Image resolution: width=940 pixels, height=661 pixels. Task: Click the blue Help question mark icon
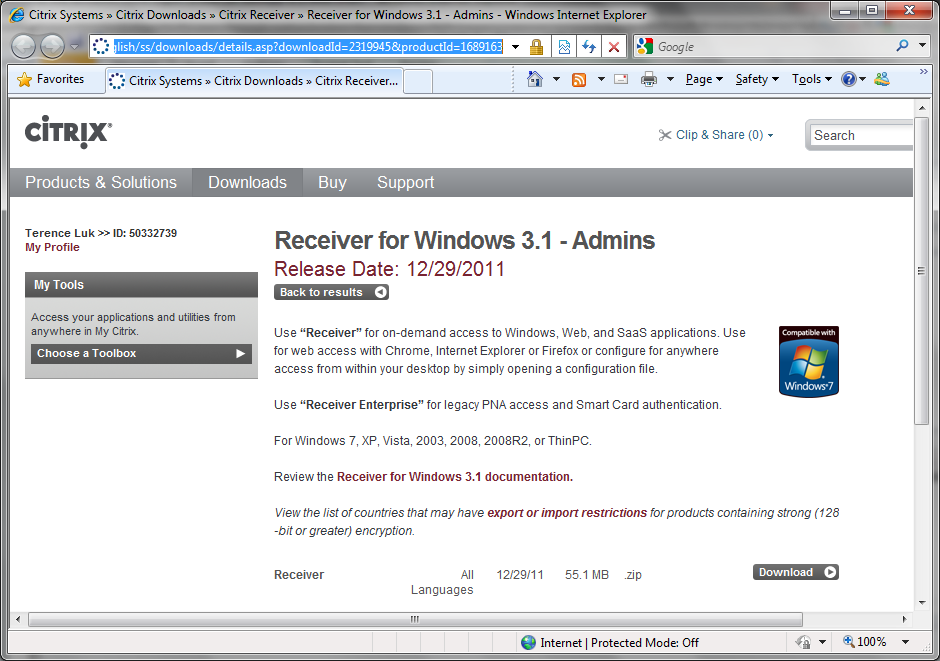click(x=849, y=79)
